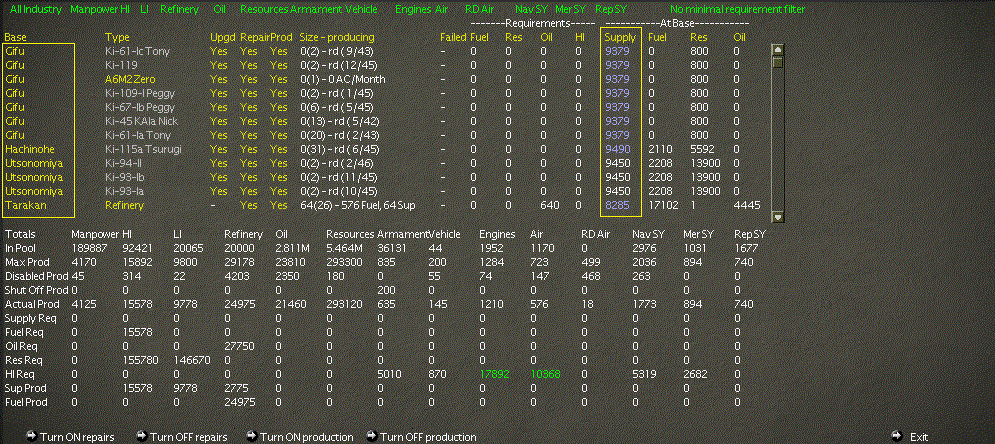The height and width of the screenshot is (444, 995).
Task: Sort by Repair column header
Action: tap(254, 37)
